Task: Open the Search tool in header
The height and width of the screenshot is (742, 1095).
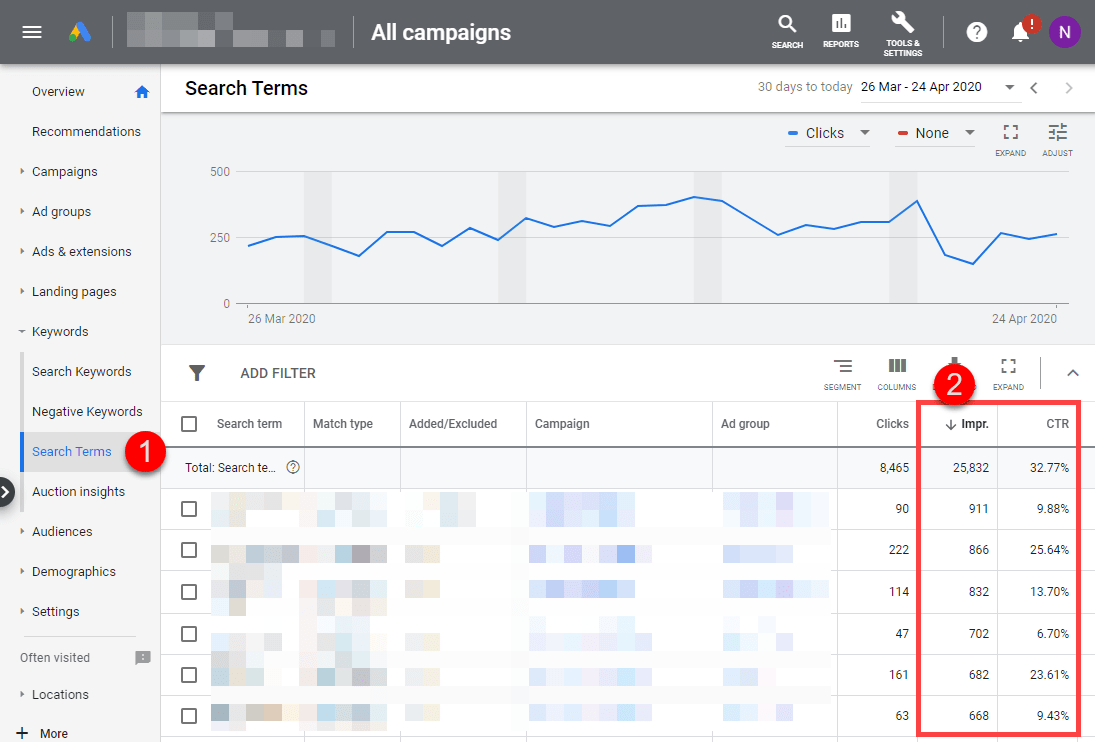Action: [787, 31]
